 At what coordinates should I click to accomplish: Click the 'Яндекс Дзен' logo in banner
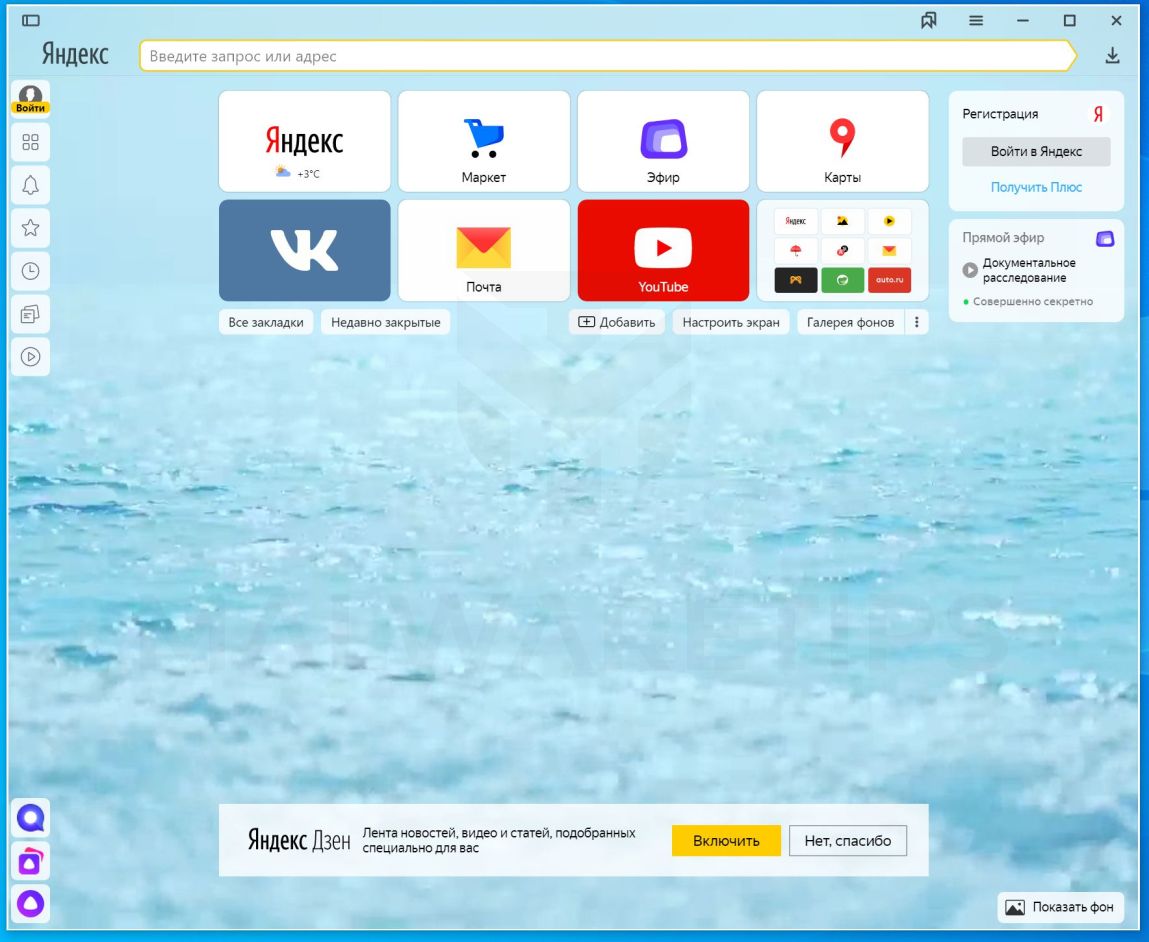coord(299,840)
